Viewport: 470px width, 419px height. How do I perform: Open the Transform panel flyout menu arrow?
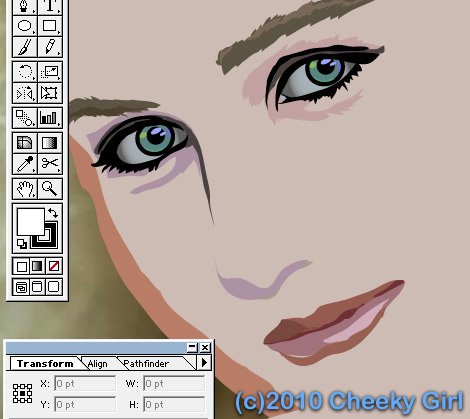pos(205,362)
